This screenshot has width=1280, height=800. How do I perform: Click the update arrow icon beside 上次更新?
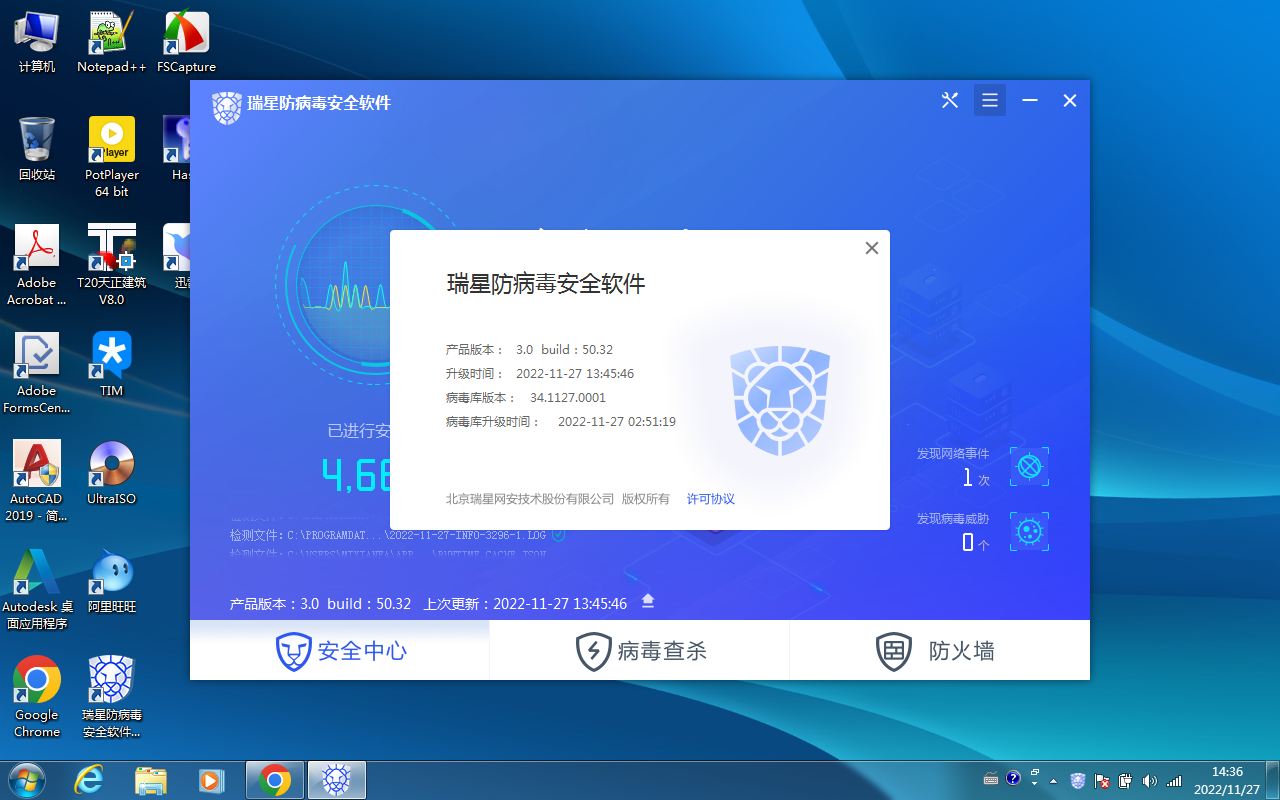coord(648,600)
